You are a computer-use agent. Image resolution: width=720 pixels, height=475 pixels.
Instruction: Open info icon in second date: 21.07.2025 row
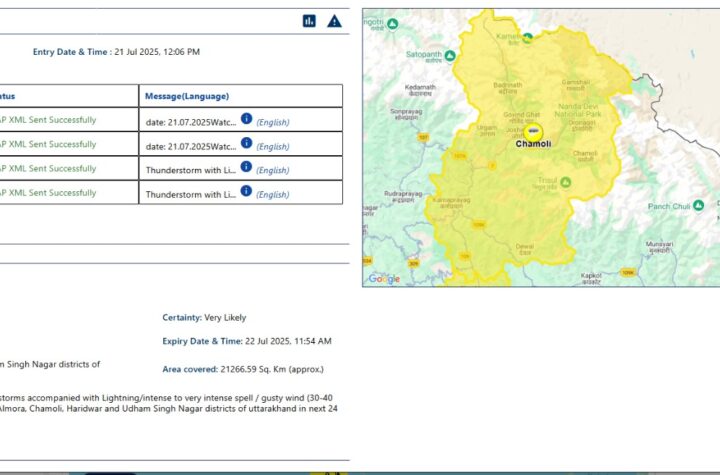point(247,143)
